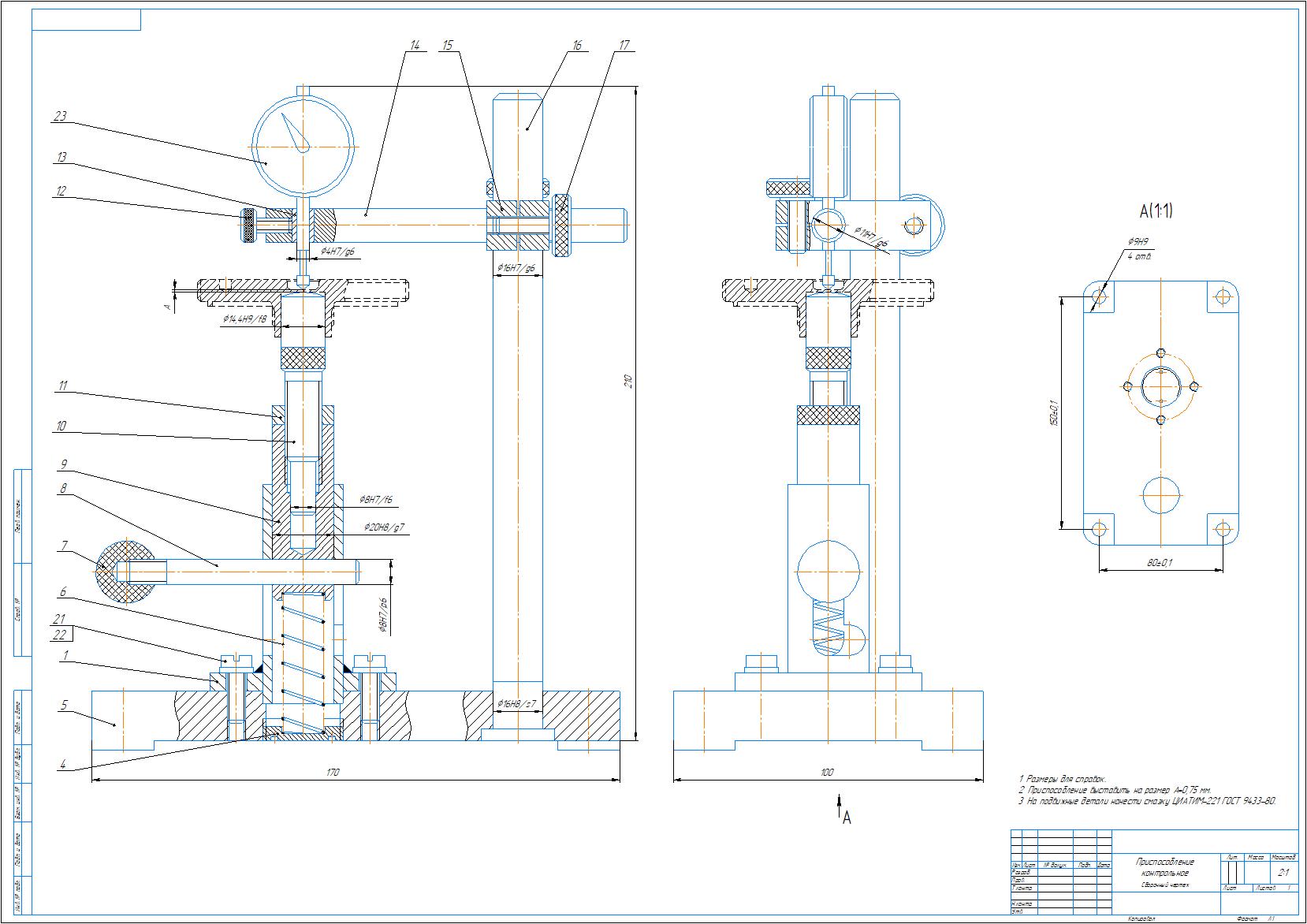
Task: Select part number 17 callout label
Action: click(624, 45)
